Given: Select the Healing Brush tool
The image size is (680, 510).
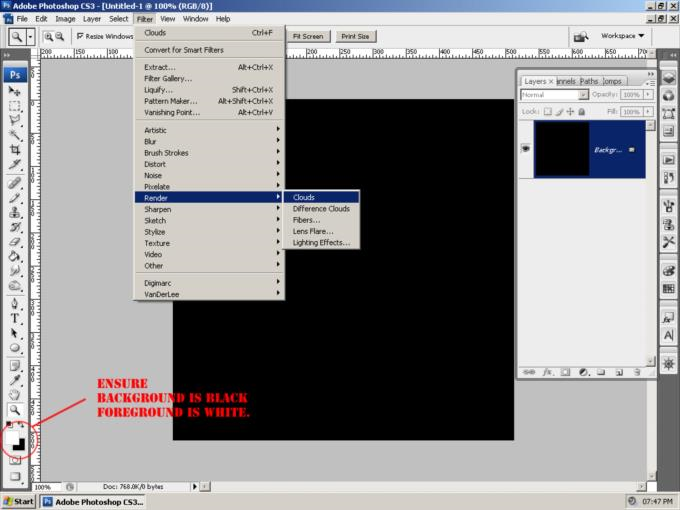Looking at the screenshot, I should coord(15,183).
